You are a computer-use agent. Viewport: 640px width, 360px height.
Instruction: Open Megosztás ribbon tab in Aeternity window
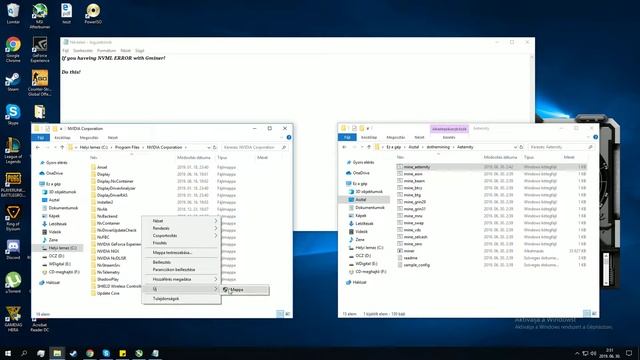point(396,138)
